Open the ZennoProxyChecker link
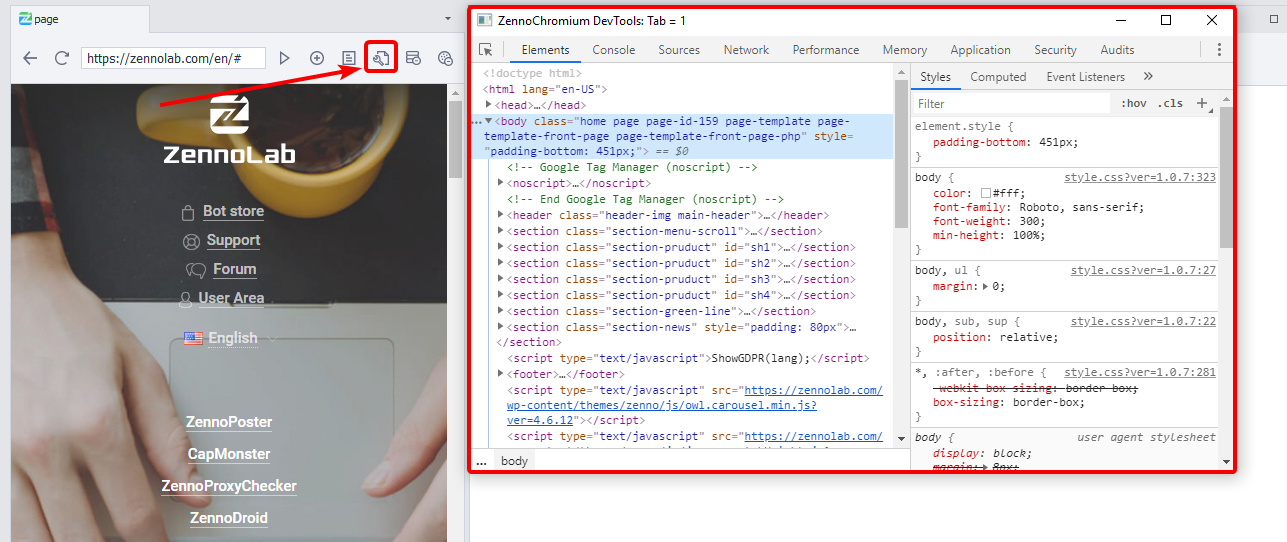Screen dimensions: 1287x542 tap(229, 486)
